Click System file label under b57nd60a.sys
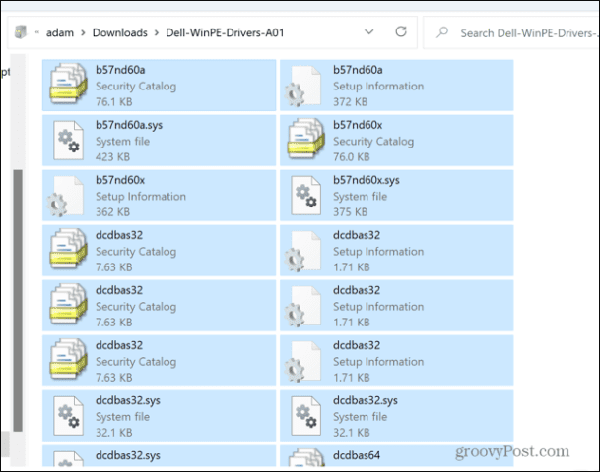 123,142
